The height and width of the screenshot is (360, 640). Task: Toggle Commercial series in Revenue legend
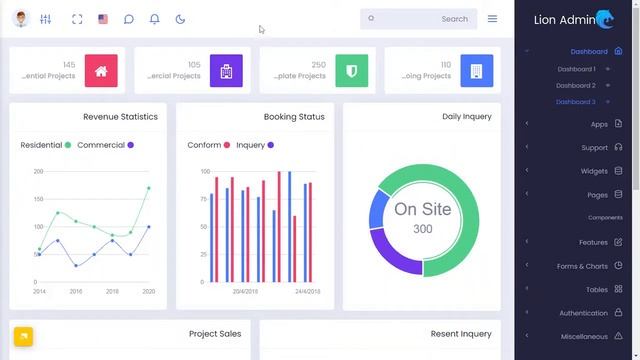click(105, 145)
